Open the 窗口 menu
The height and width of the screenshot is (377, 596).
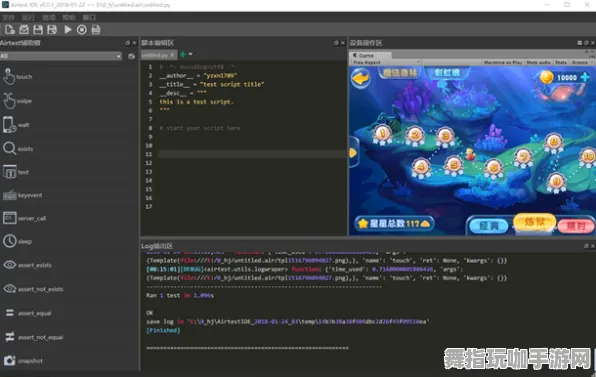(89, 17)
